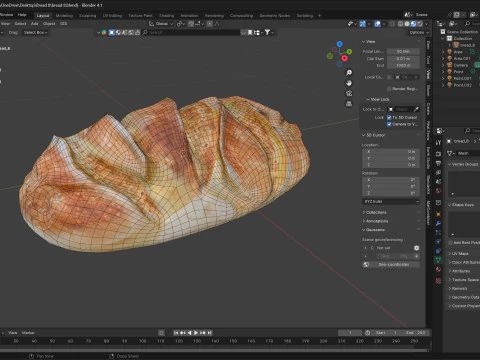
Task: Open the UV Editing workspace tab
Action: 112,16
